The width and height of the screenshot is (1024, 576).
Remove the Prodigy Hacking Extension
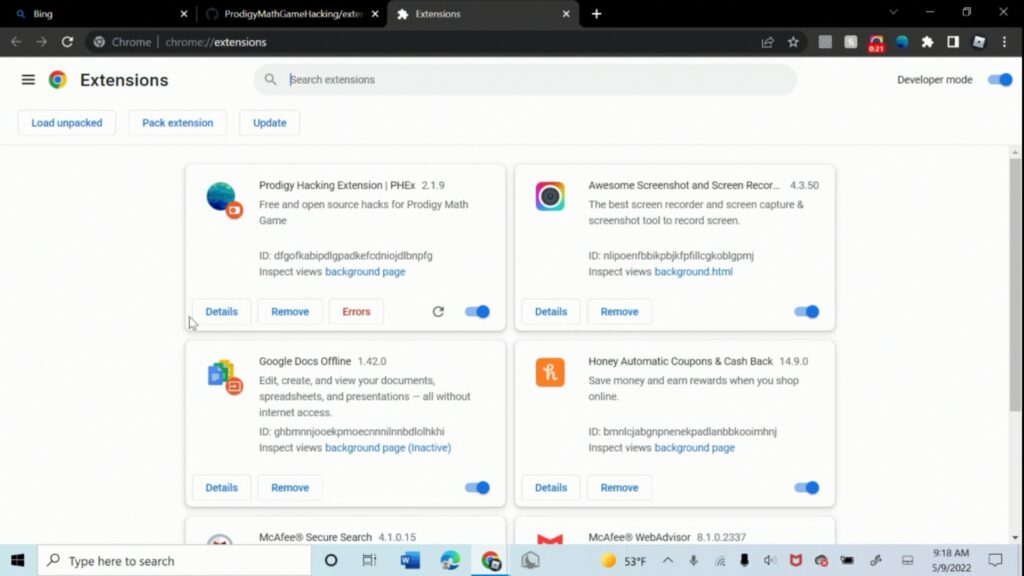point(290,312)
